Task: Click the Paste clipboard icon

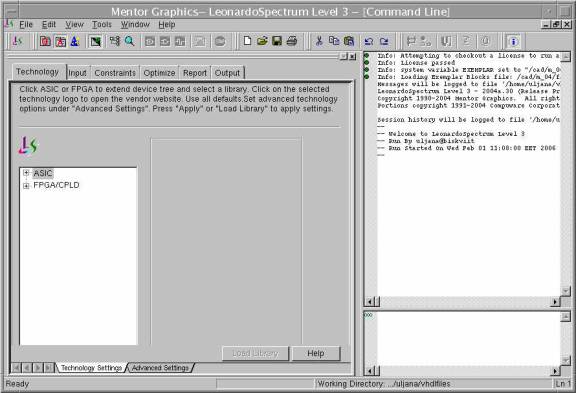Action: pyautogui.click(x=349, y=41)
